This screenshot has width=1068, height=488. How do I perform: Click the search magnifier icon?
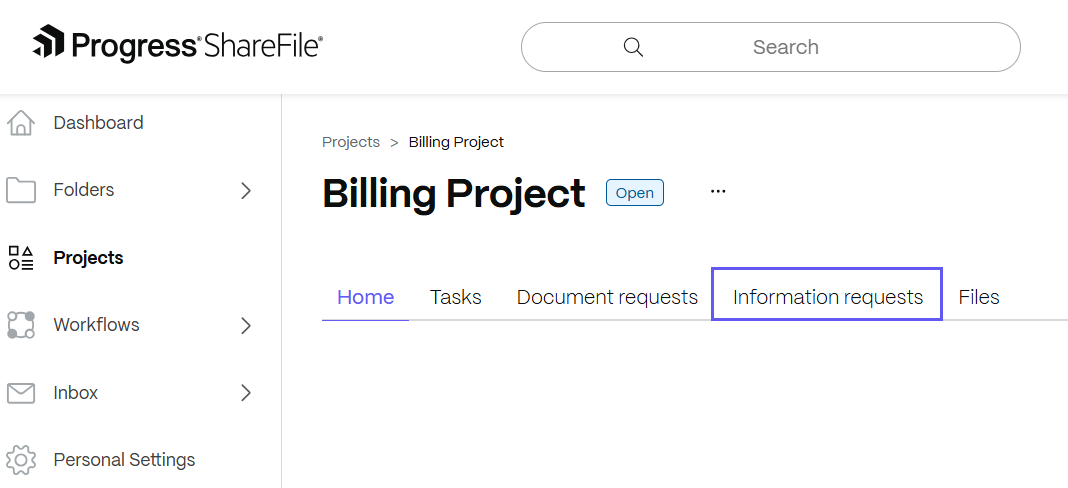point(633,47)
